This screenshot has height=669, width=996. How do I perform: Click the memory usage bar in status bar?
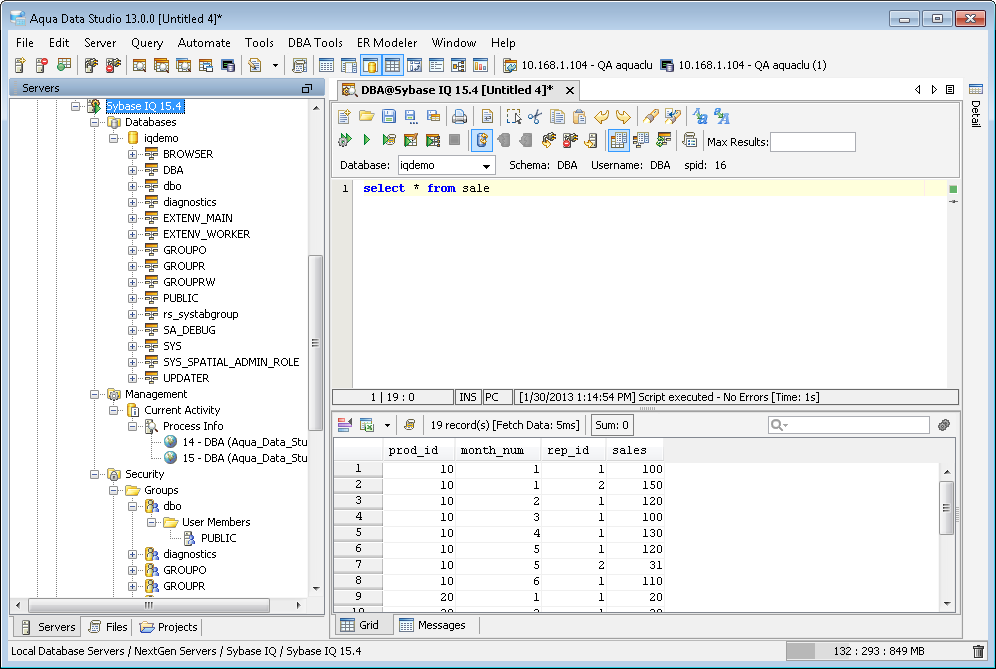(876, 651)
